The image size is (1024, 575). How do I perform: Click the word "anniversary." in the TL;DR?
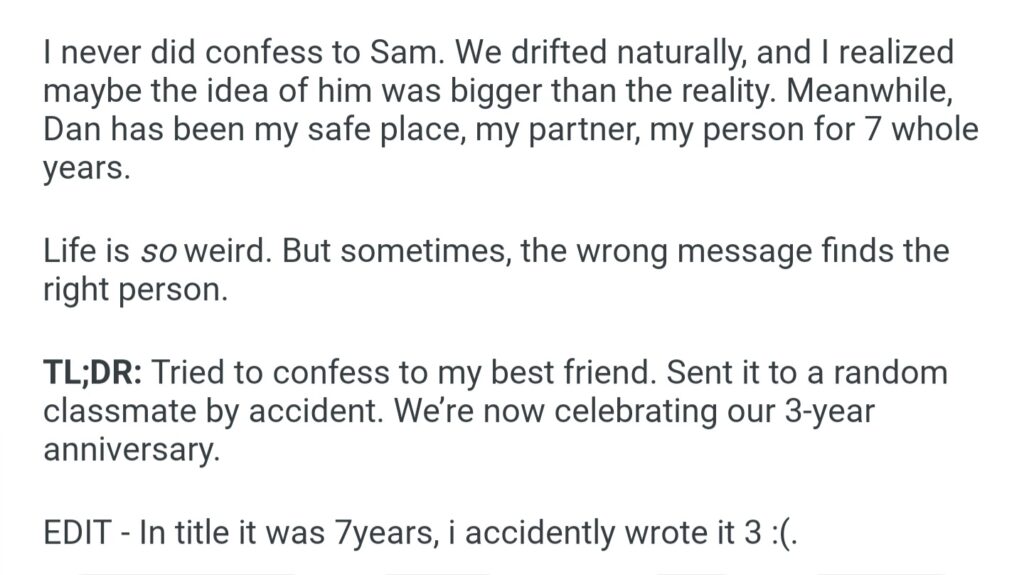click(130, 451)
